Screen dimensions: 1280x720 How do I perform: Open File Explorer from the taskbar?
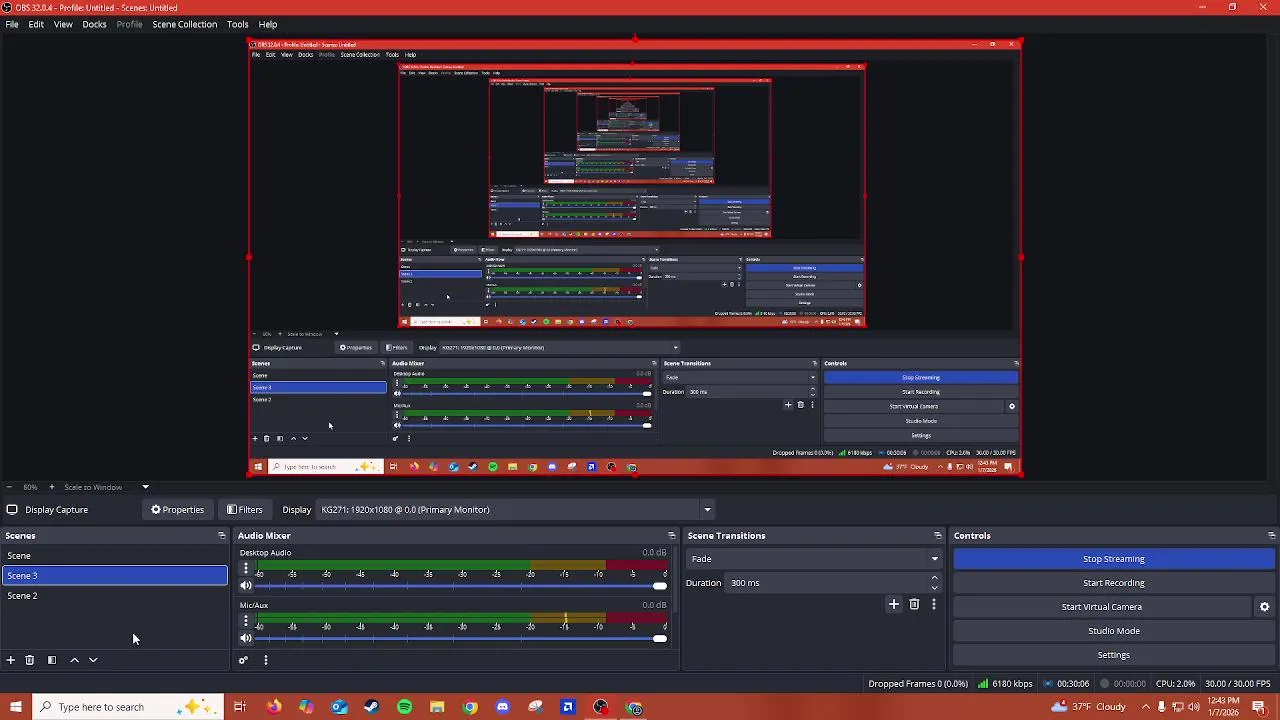click(x=437, y=707)
